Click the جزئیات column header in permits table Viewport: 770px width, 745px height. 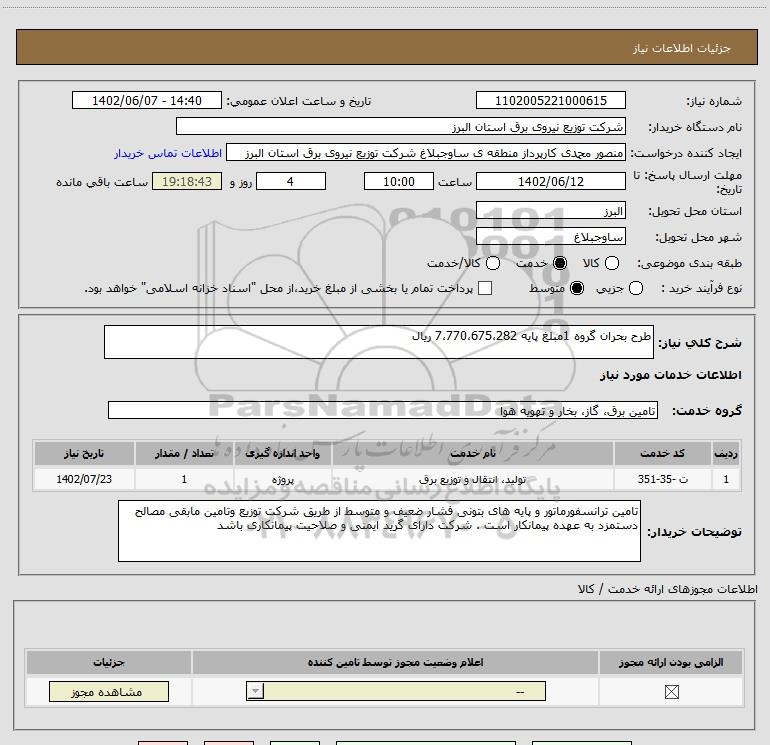[x=109, y=662]
